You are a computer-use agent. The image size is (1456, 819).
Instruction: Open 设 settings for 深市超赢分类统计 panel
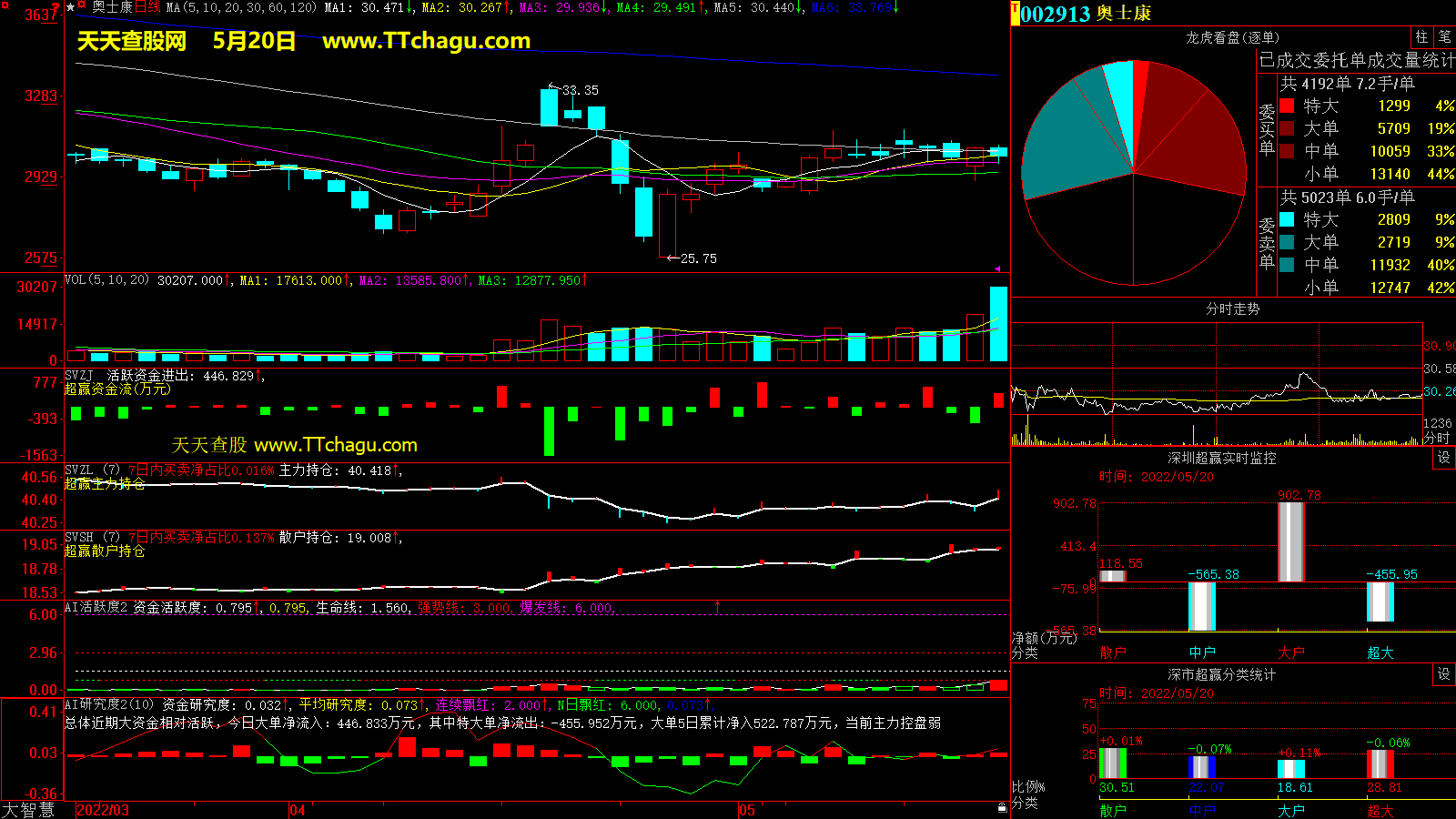tap(1443, 674)
